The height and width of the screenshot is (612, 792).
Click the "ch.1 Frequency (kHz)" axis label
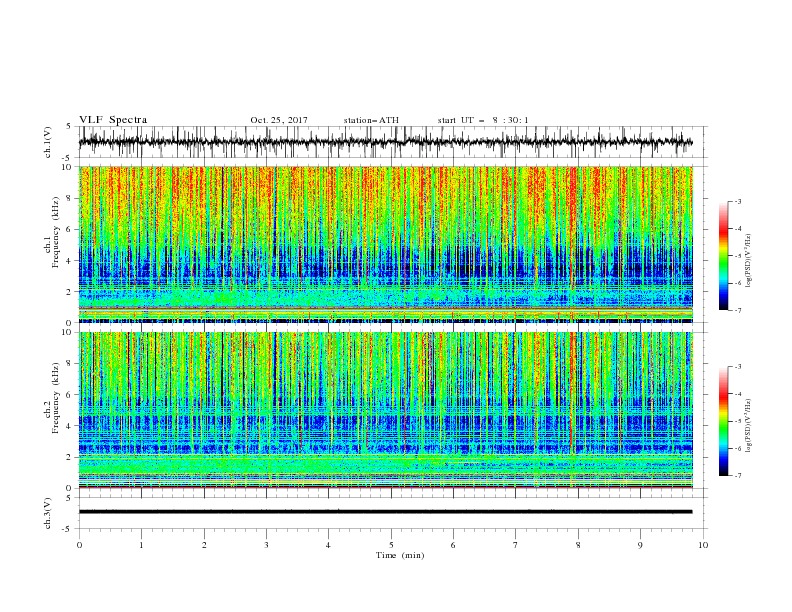pos(52,232)
